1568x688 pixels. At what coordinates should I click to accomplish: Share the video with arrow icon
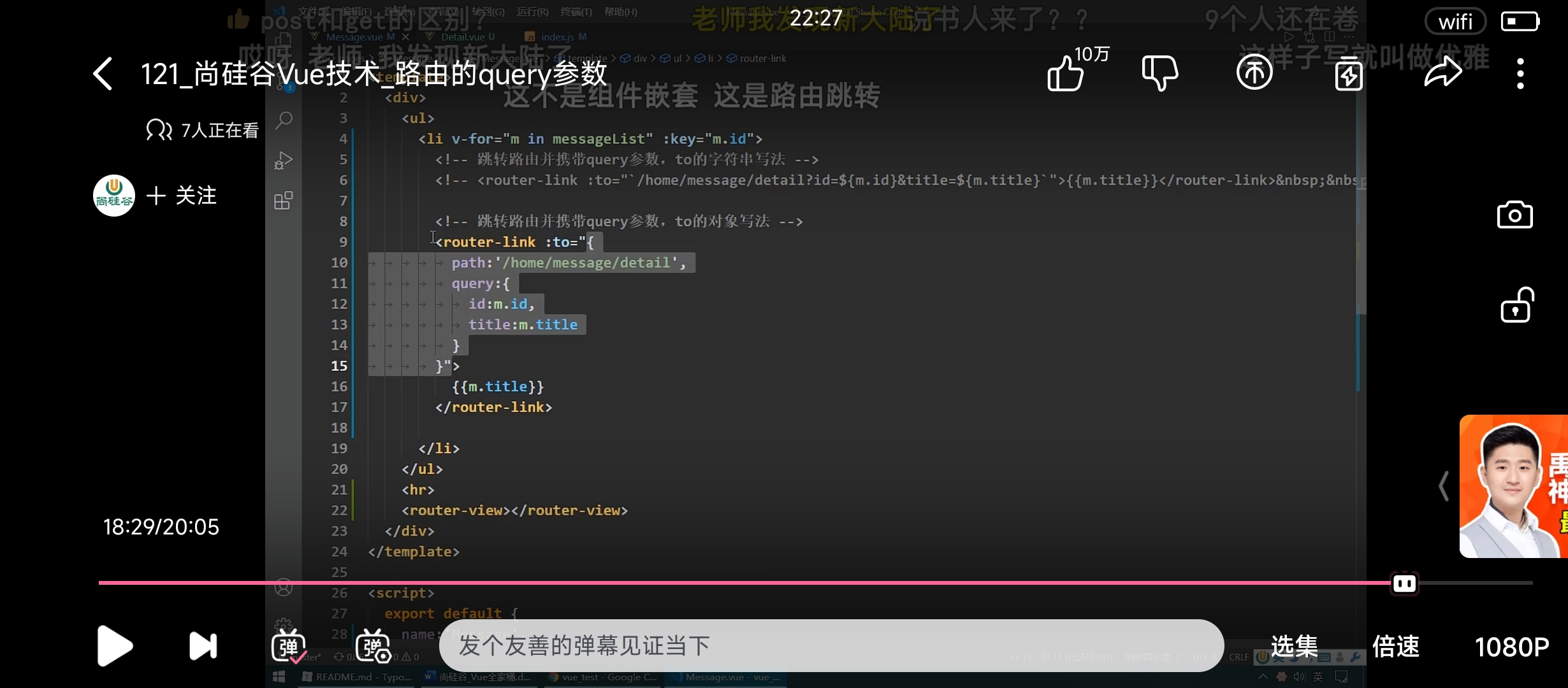pyautogui.click(x=1443, y=72)
